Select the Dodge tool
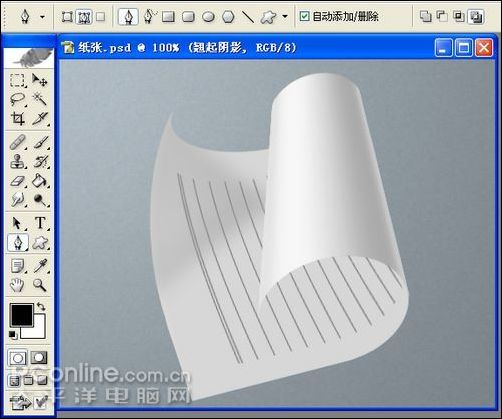 (40, 200)
